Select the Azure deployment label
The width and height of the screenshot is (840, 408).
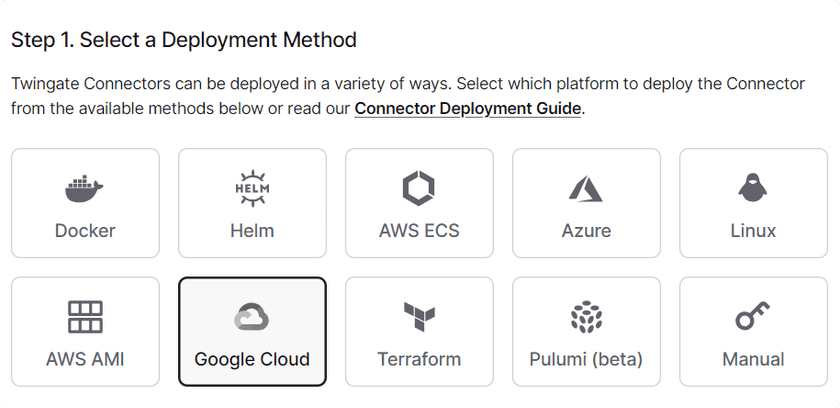click(586, 231)
